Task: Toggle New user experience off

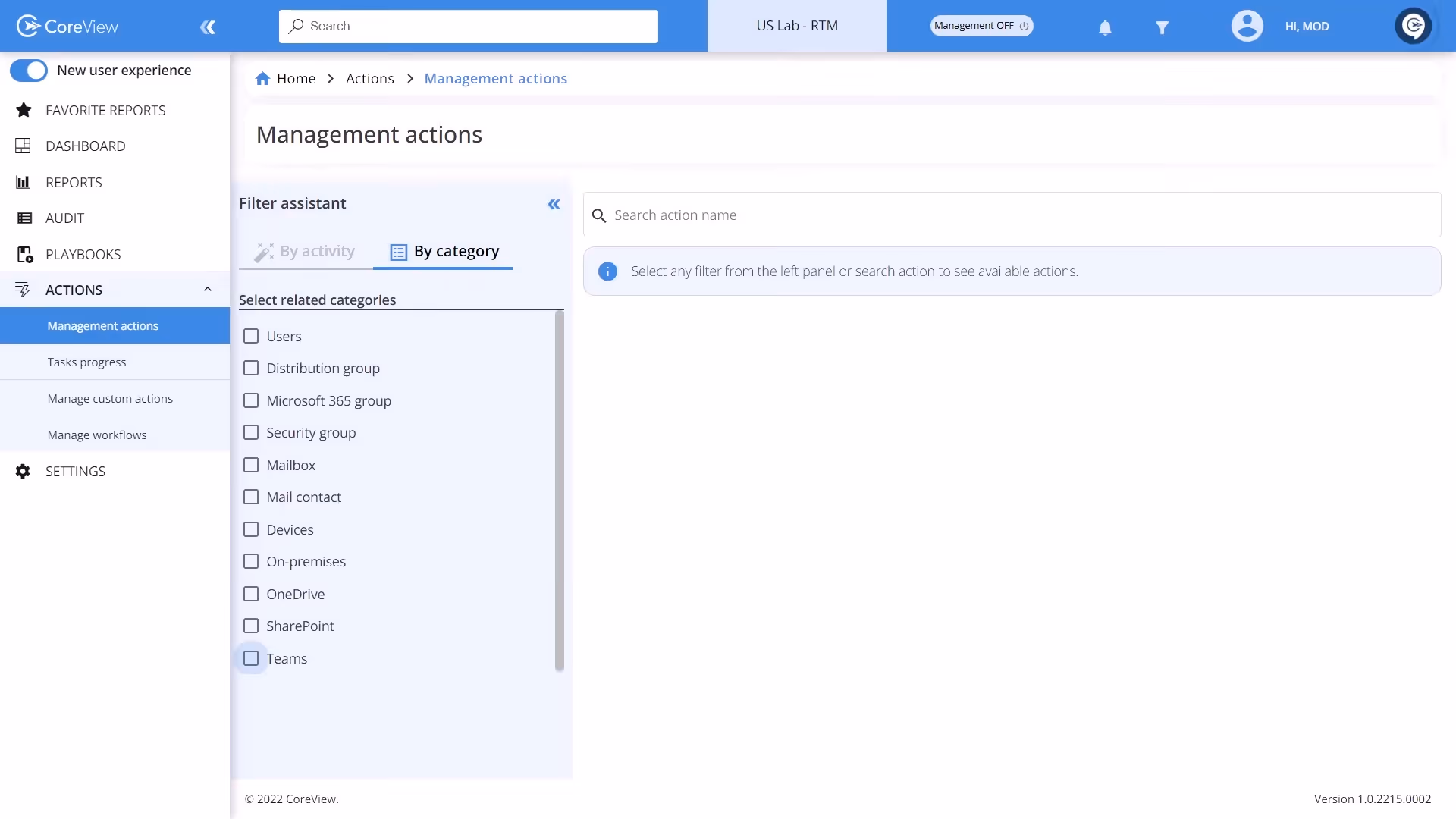Action: coord(29,70)
